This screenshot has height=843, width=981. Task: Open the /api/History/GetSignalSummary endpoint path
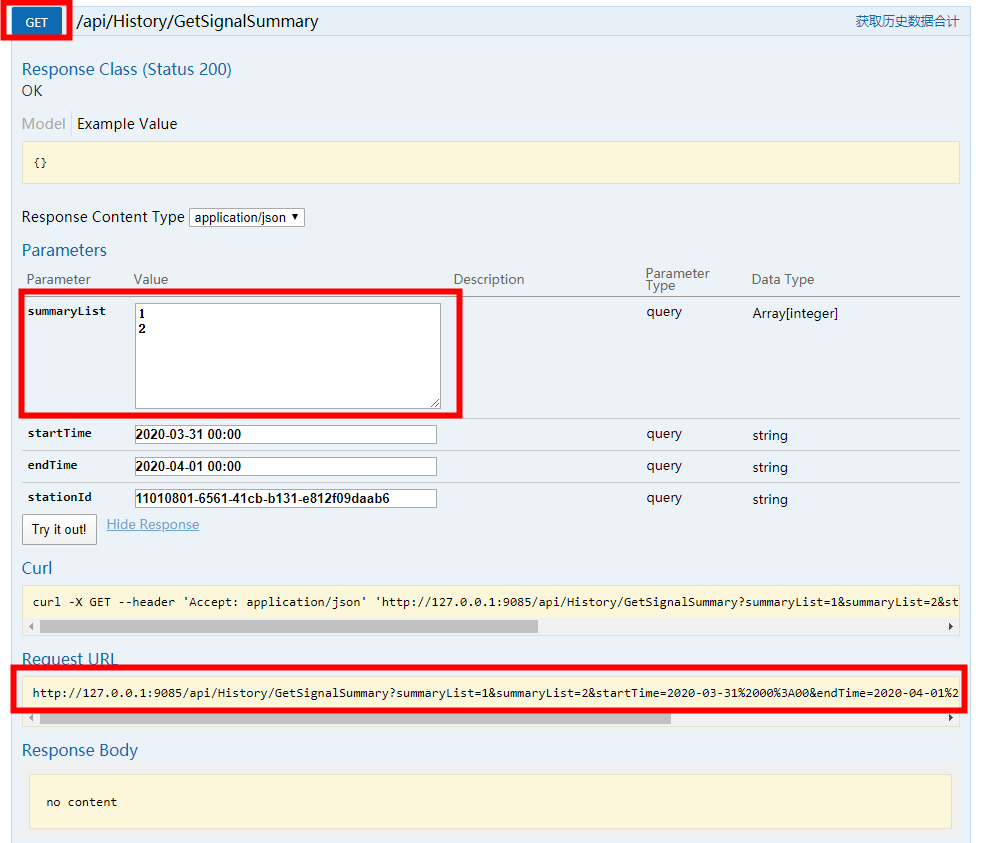point(197,21)
